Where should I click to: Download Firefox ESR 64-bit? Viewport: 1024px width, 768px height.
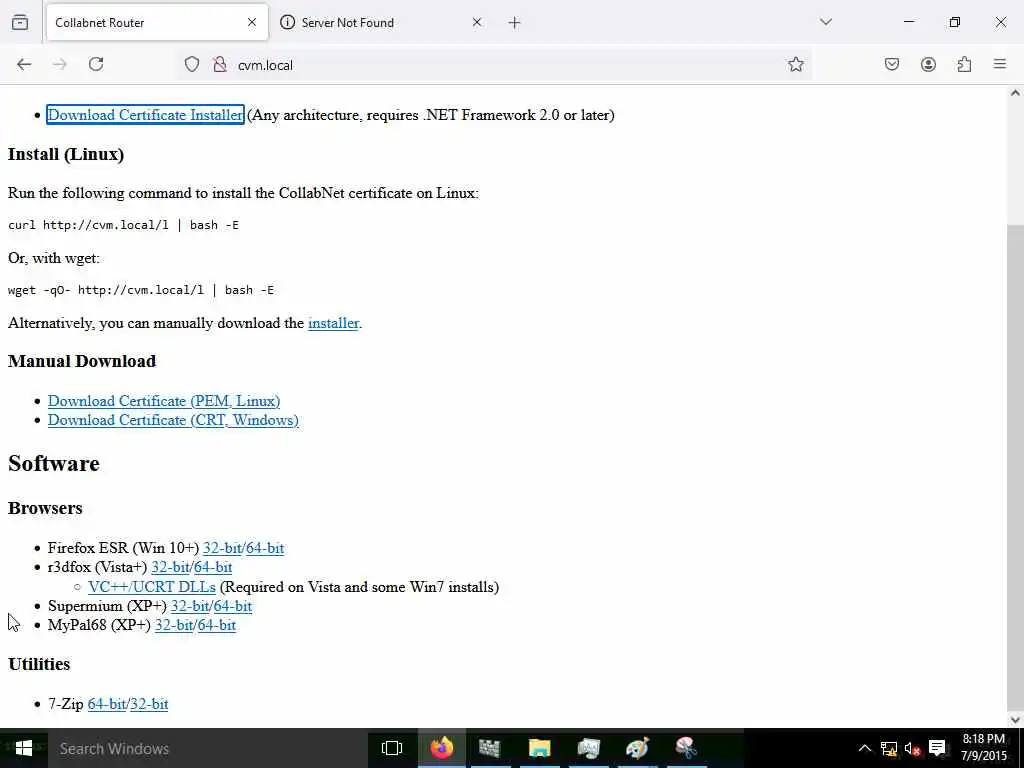(x=264, y=548)
